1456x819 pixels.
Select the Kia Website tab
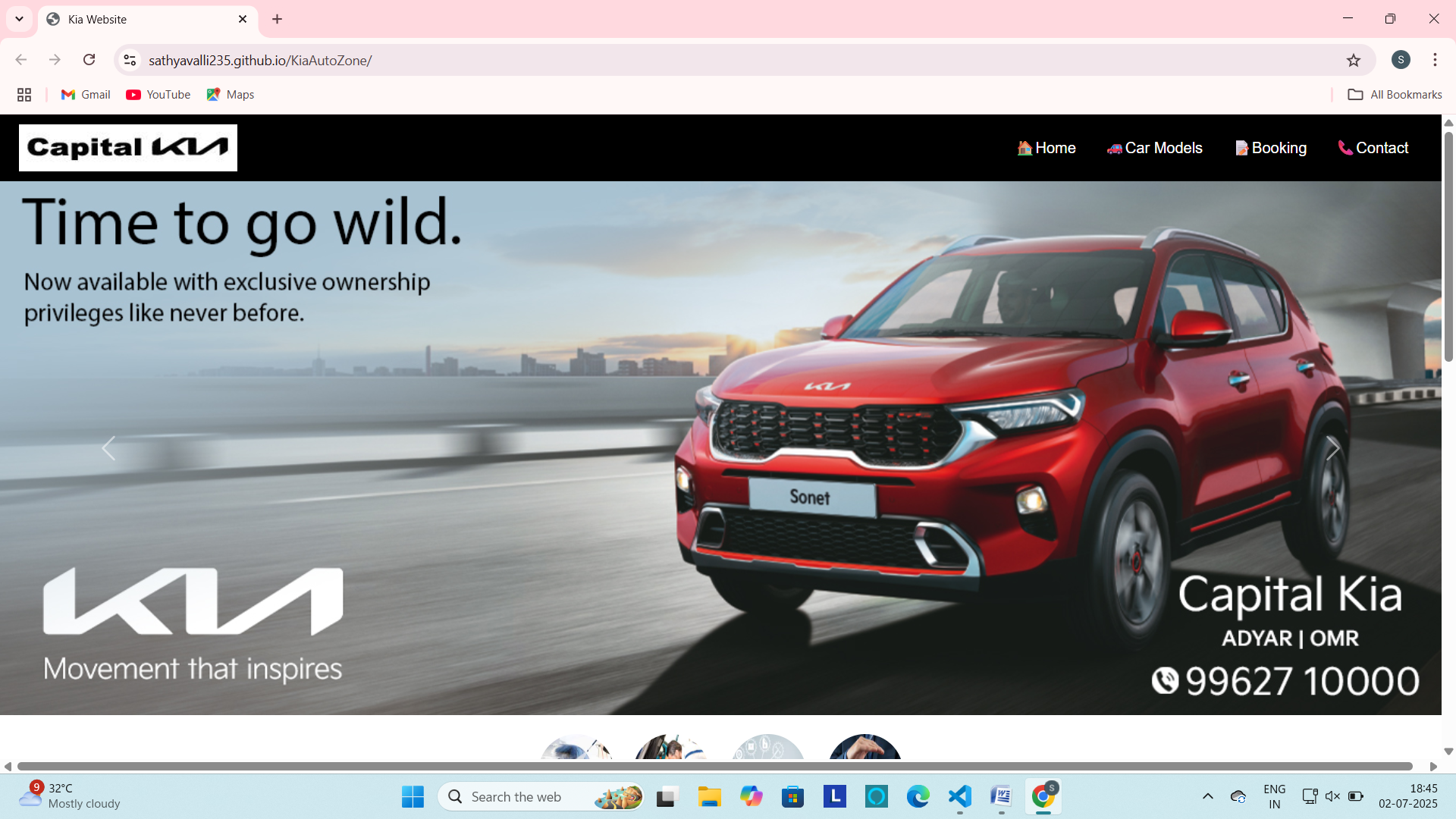pos(147,20)
